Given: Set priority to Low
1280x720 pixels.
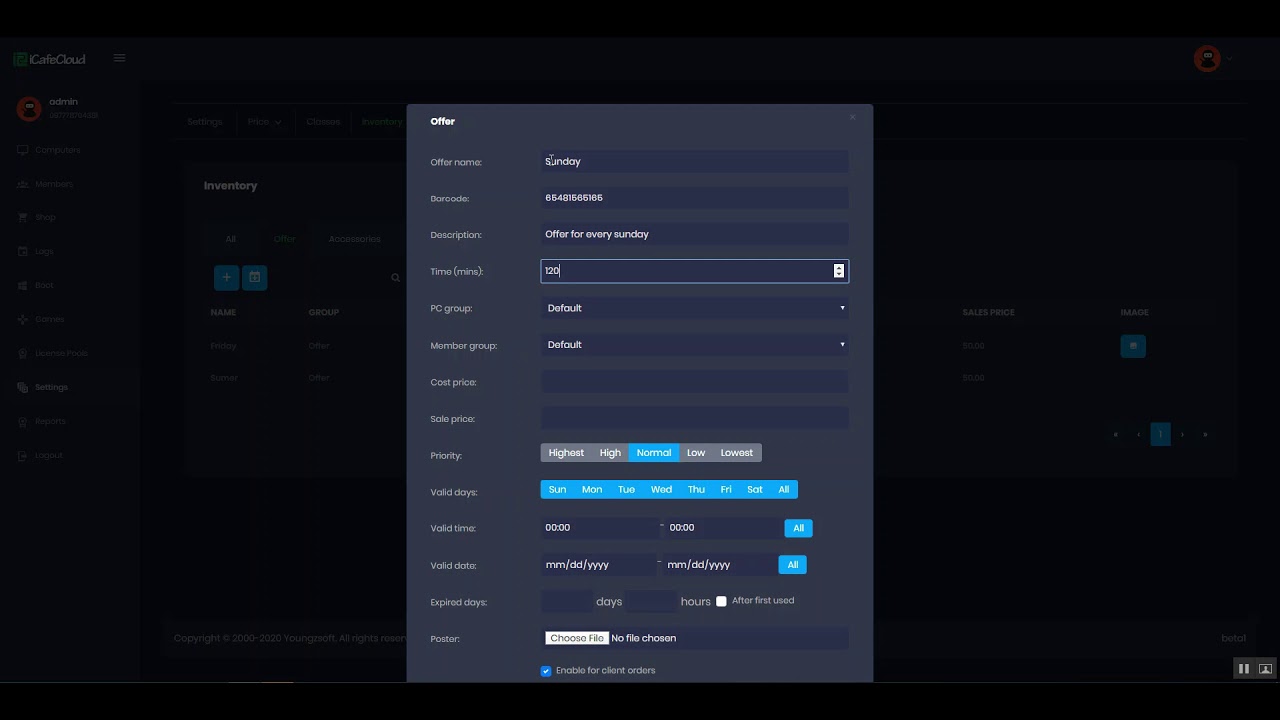Looking at the screenshot, I should (x=696, y=453).
